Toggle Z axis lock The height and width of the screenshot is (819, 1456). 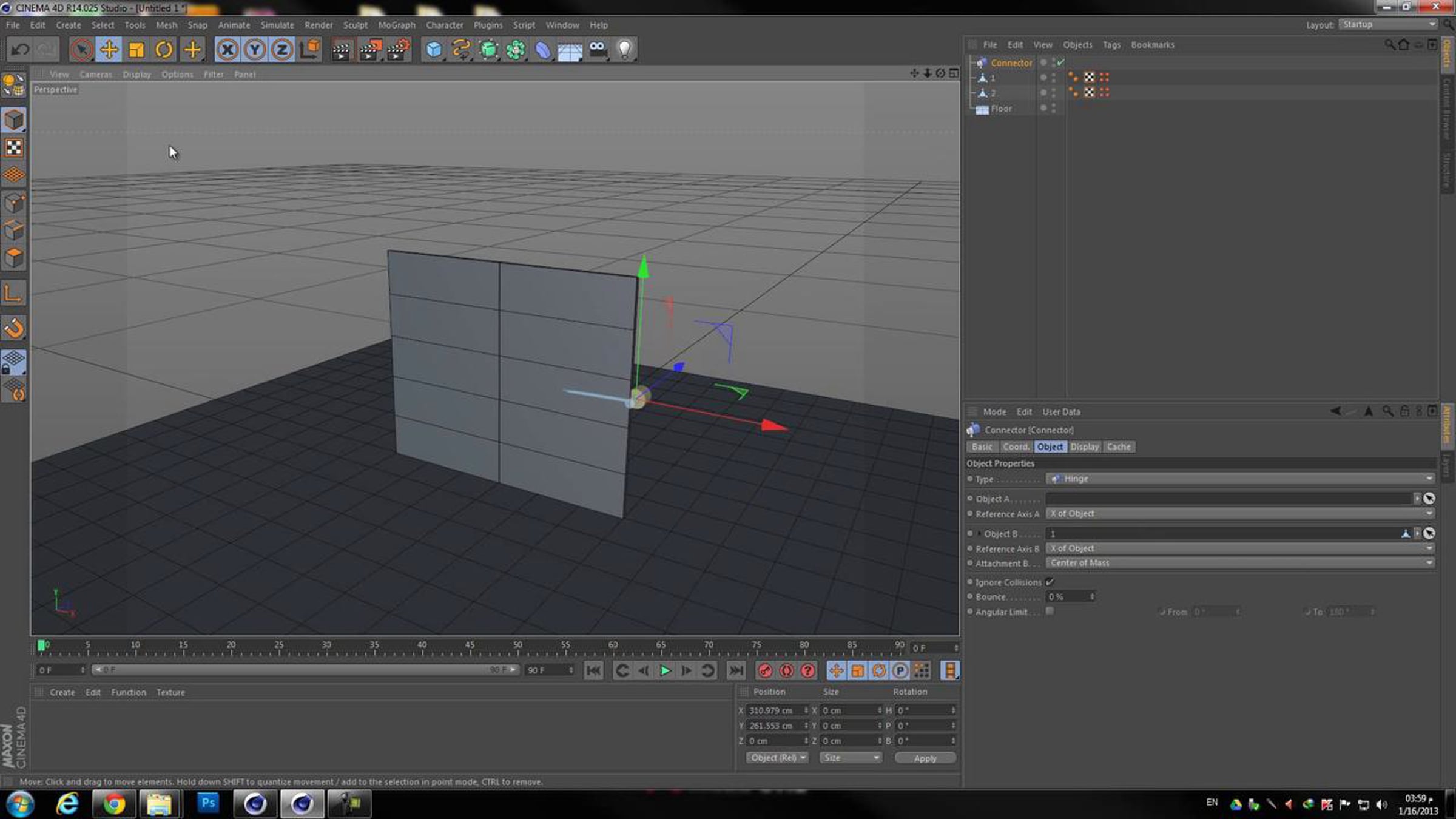282,50
